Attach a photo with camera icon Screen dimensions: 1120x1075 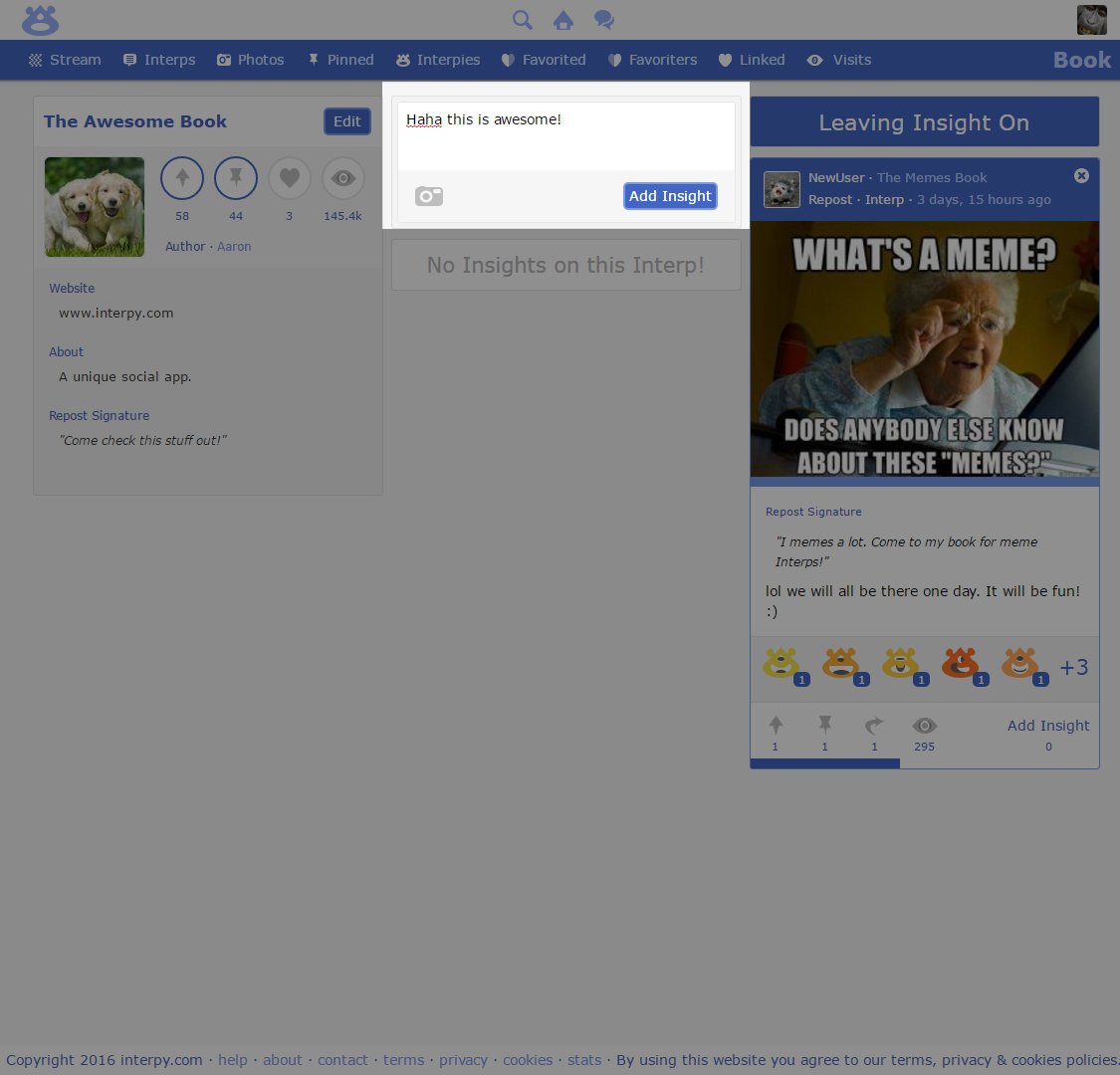(x=428, y=196)
